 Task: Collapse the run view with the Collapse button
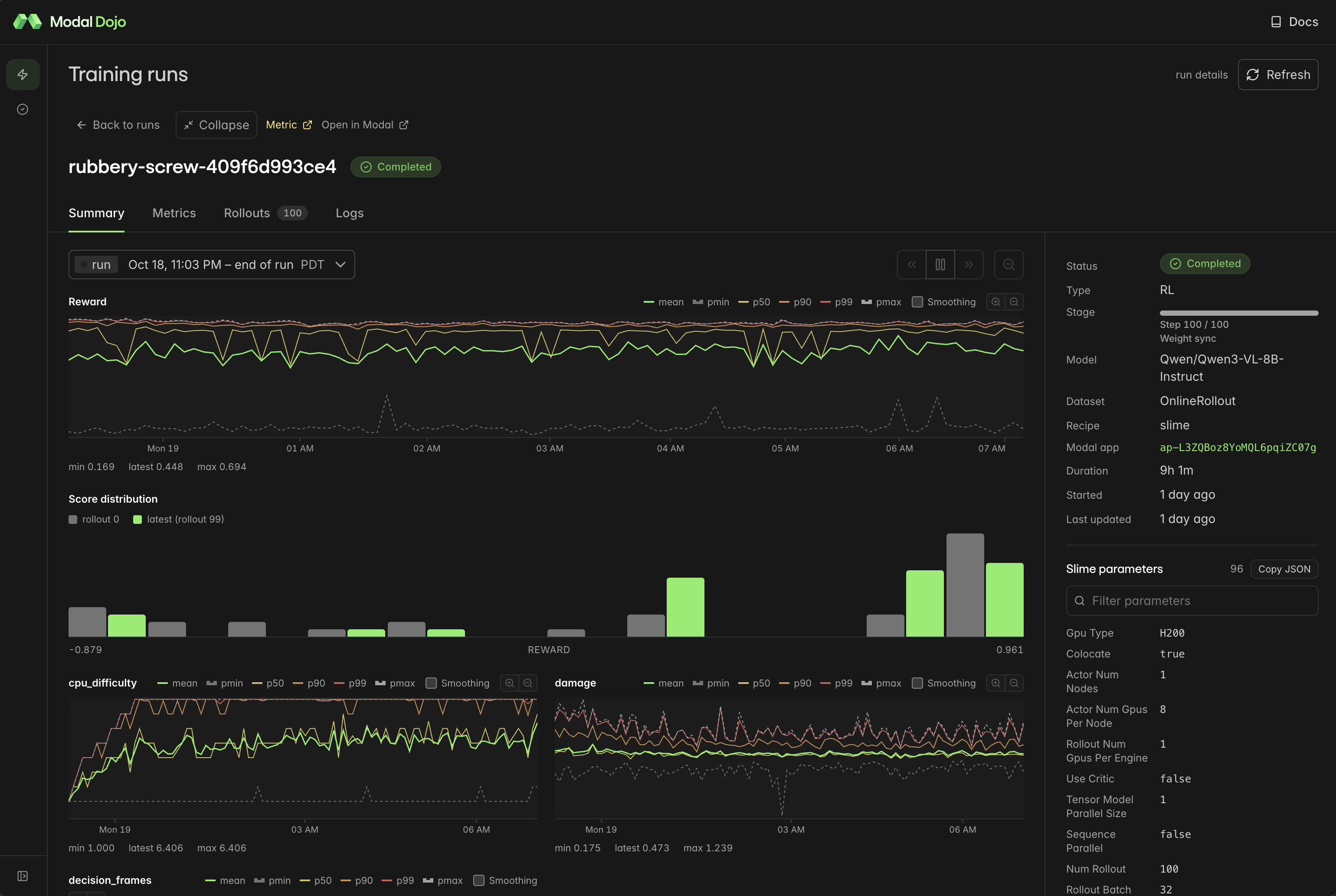[216, 125]
